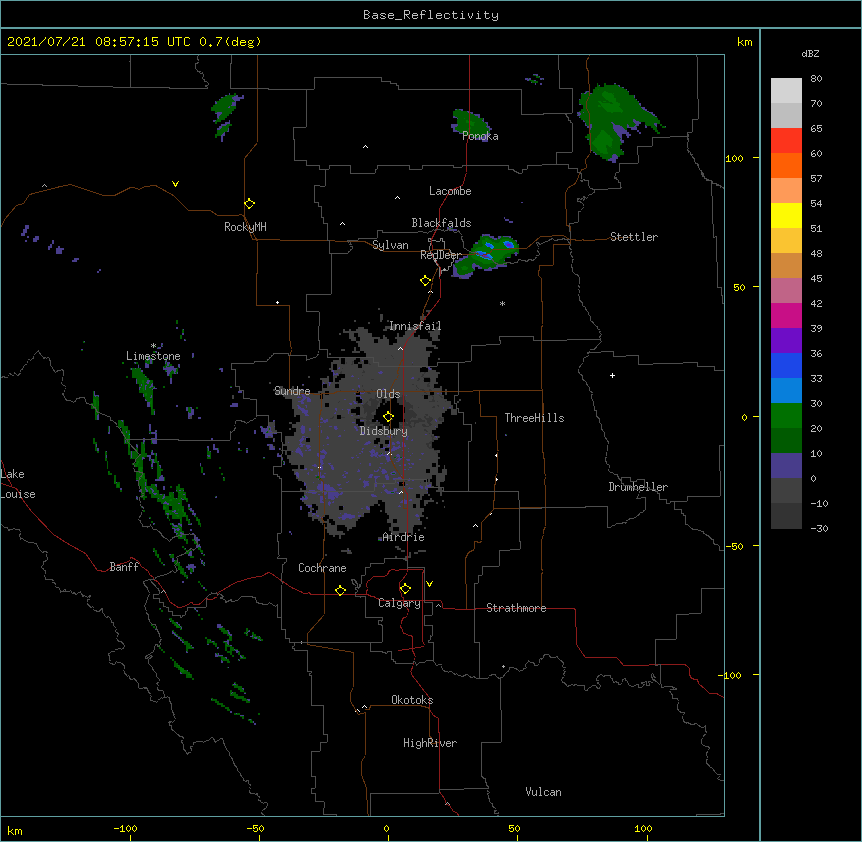Click the Lake Louise label
862x842 pixels.
coord(16,484)
